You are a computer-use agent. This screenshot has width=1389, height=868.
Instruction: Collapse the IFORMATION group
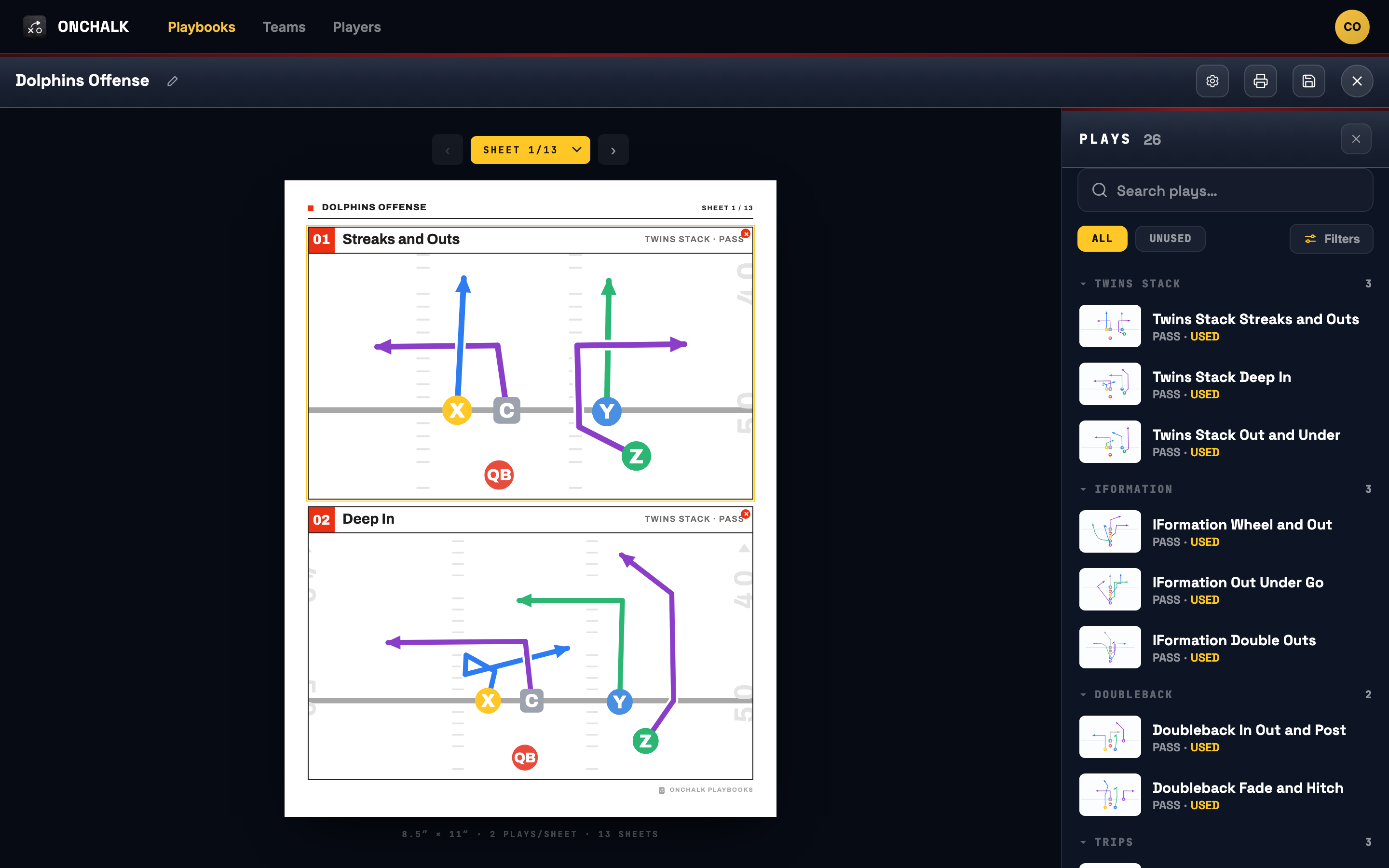point(1083,489)
